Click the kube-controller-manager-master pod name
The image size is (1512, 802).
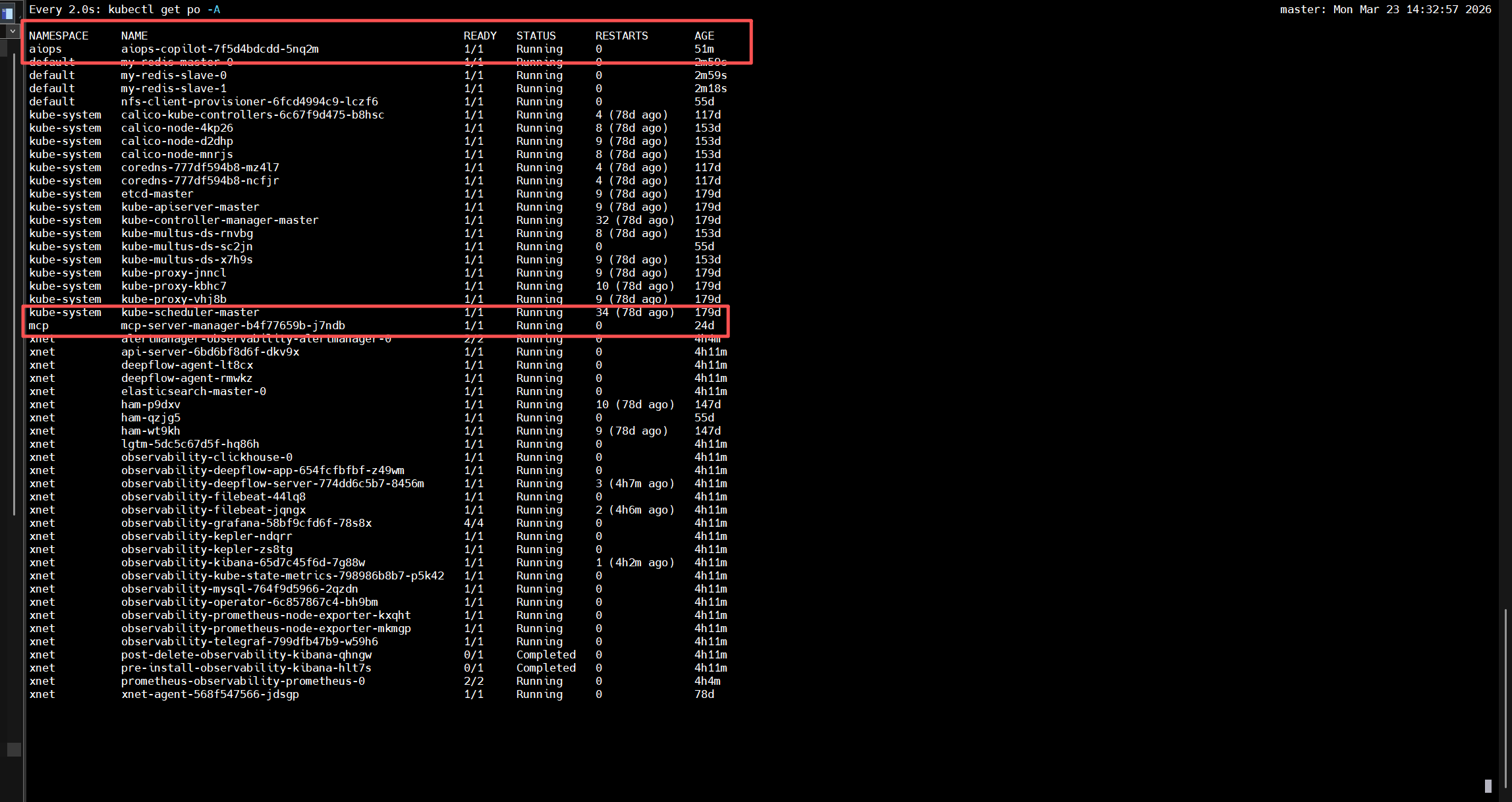pos(219,220)
